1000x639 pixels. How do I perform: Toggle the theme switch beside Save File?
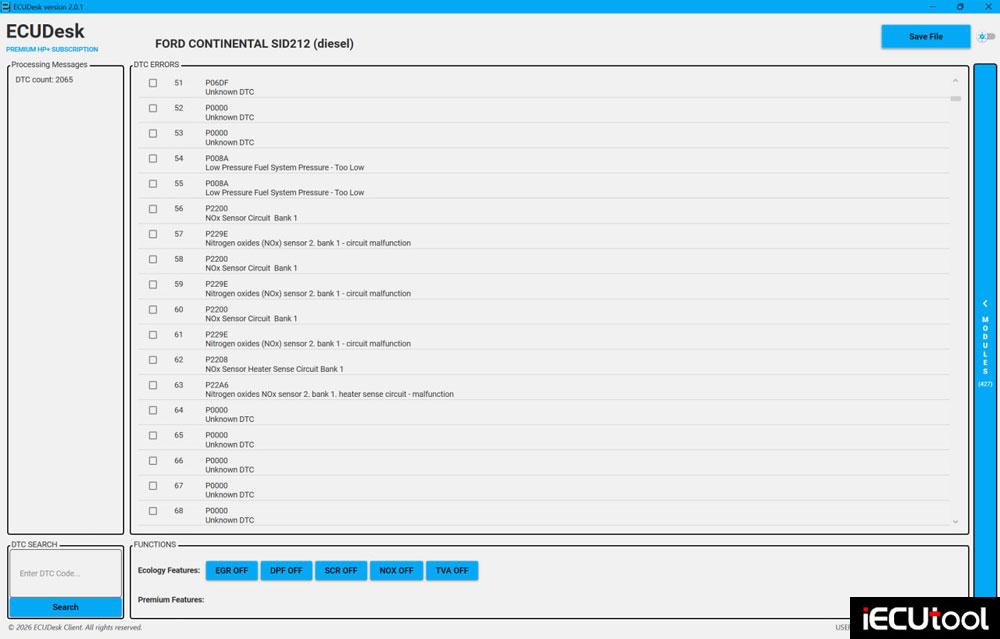(x=987, y=36)
